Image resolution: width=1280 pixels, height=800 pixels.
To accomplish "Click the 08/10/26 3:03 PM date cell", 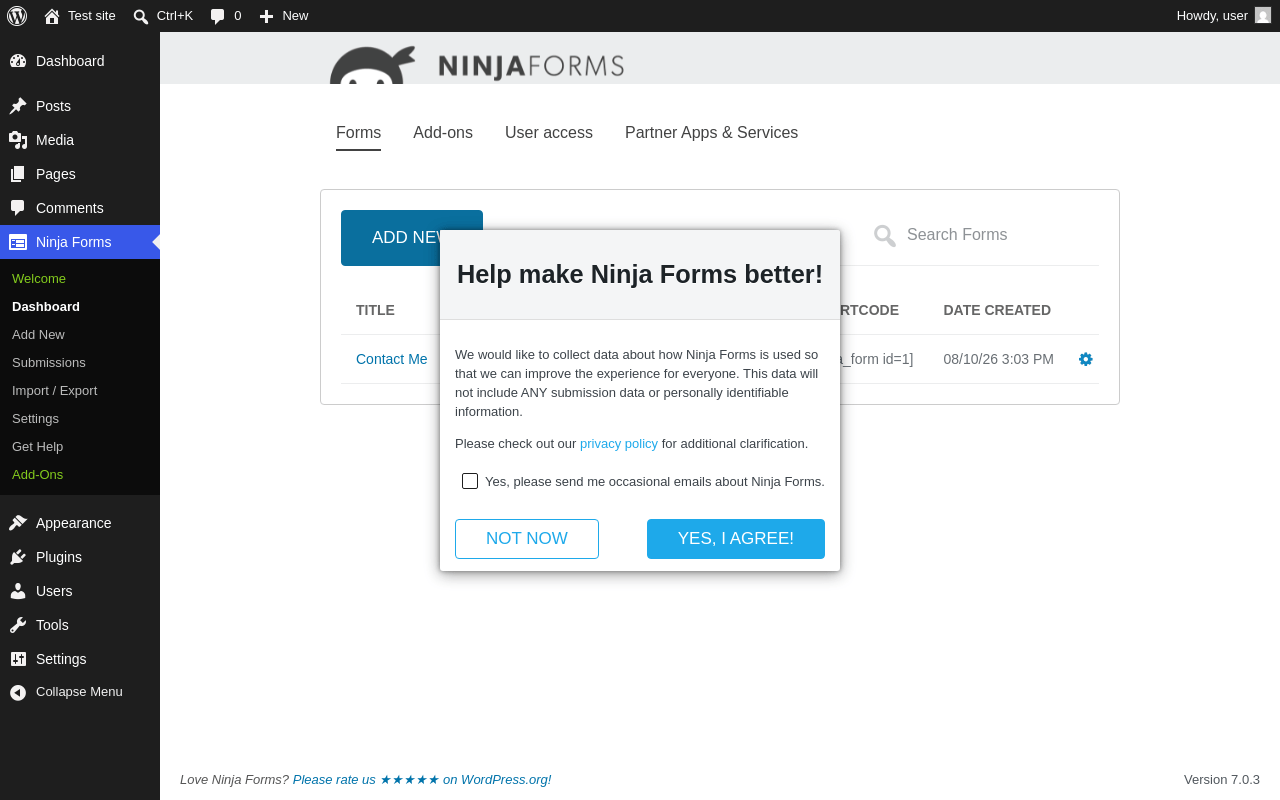I will click(998, 359).
